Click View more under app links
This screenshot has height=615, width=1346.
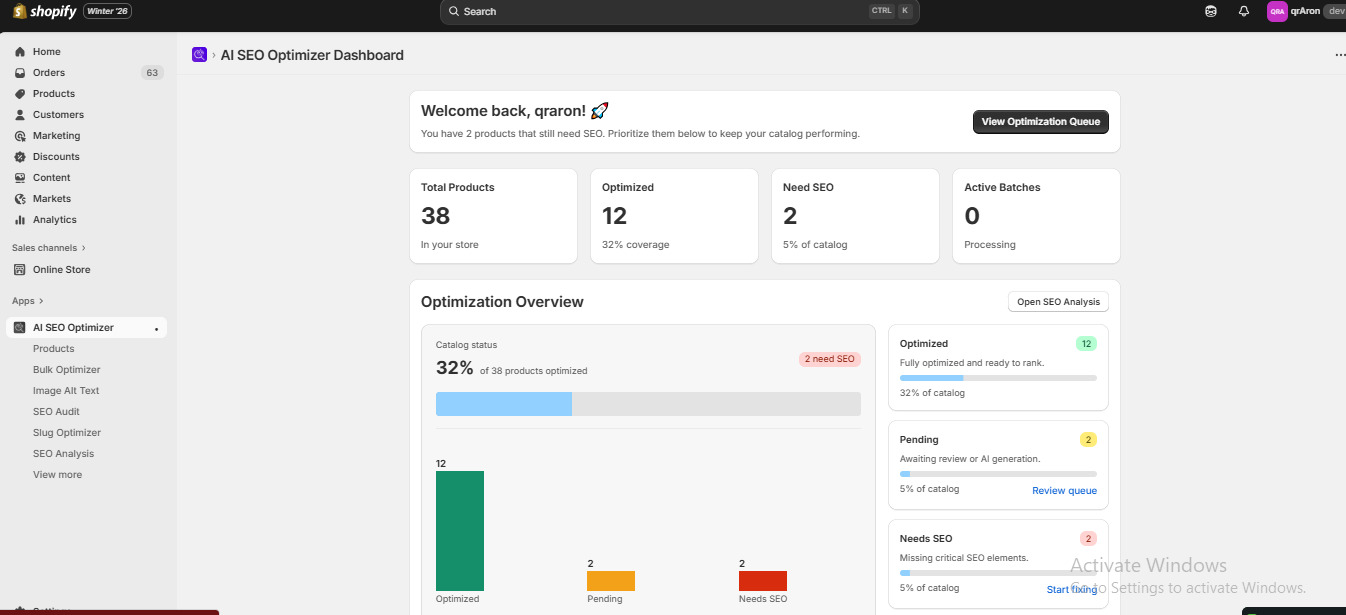pos(58,475)
